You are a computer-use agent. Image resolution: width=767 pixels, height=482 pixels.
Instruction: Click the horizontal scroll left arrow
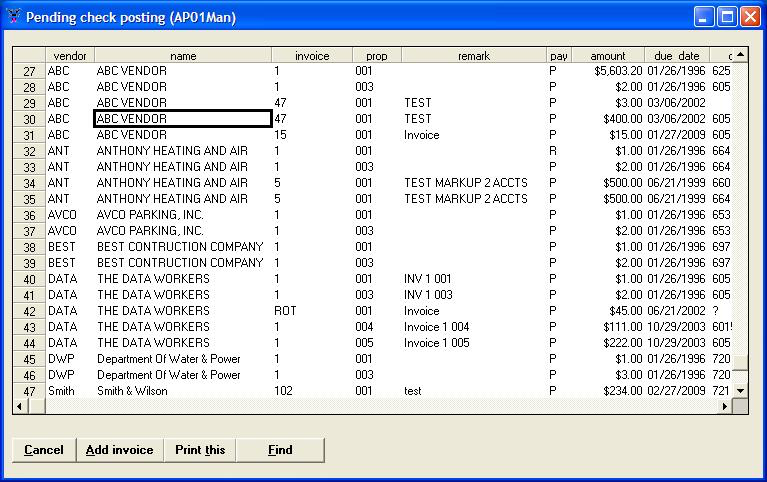click(x=20, y=406)
